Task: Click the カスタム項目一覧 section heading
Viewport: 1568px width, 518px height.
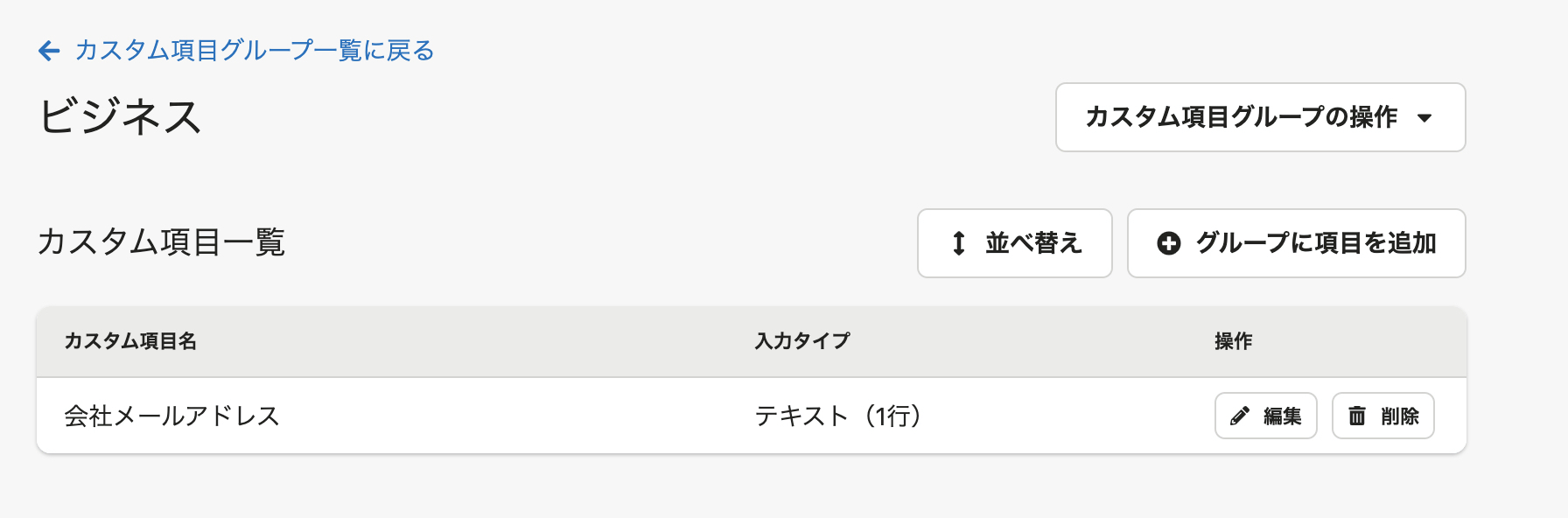Action: (161, 242)
